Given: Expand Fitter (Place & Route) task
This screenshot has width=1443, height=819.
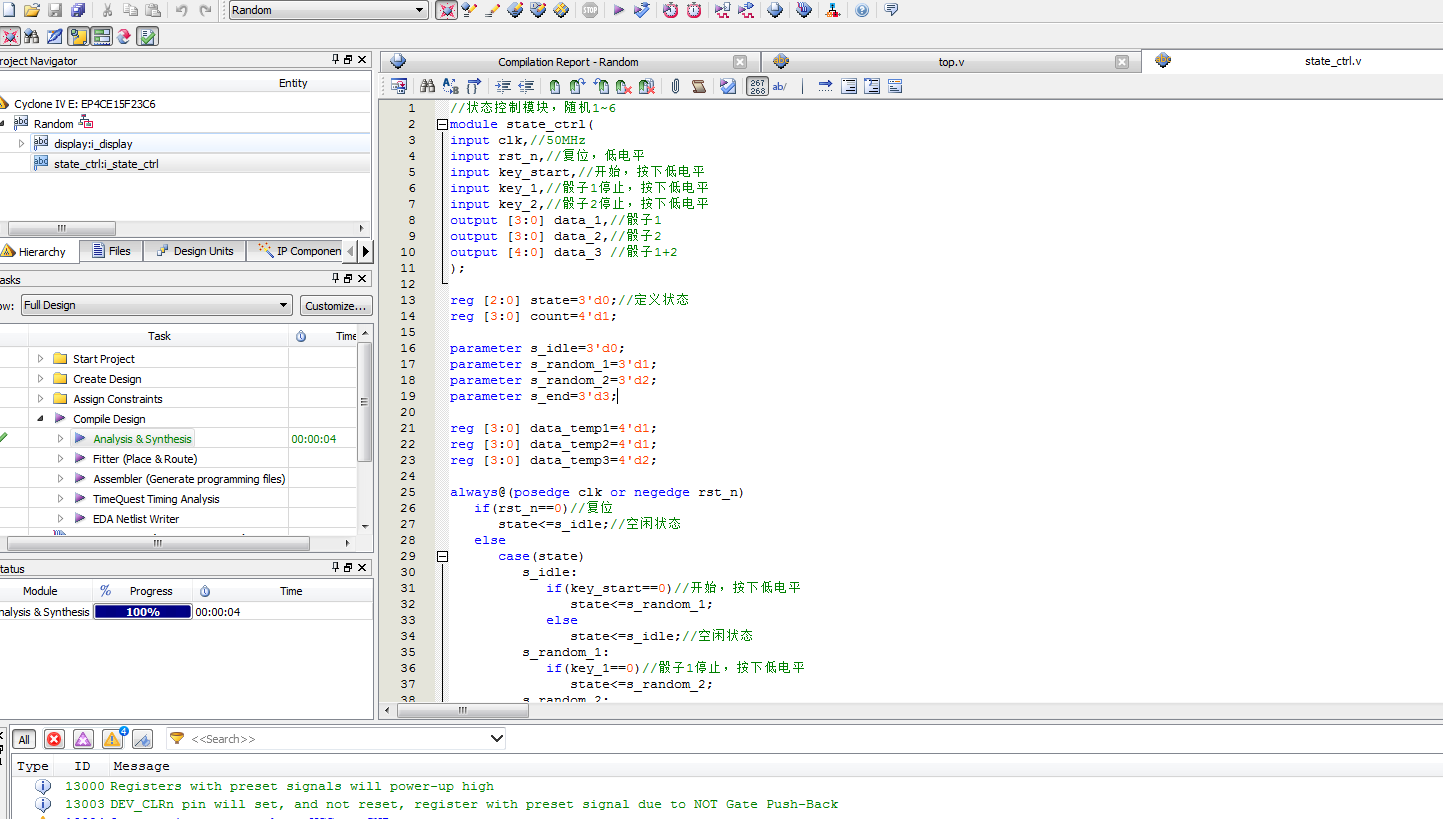Looking at the screenshot, I should pos(60,458).
